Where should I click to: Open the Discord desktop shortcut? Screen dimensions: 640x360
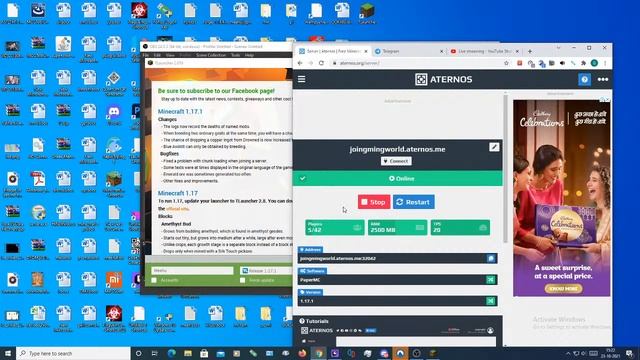click(x=114, y=113)
